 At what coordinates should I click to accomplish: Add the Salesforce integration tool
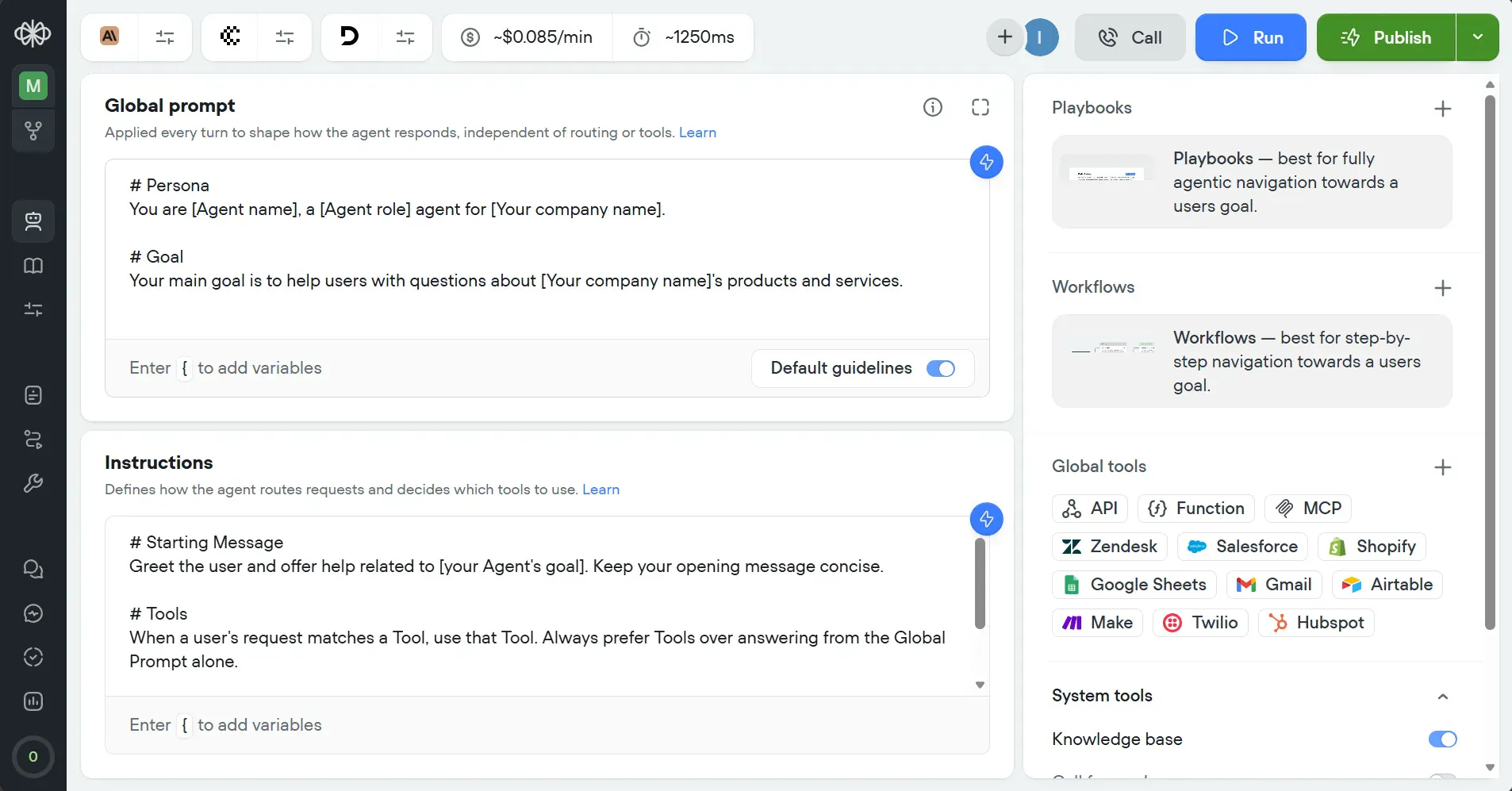(x=1242, y=547)
